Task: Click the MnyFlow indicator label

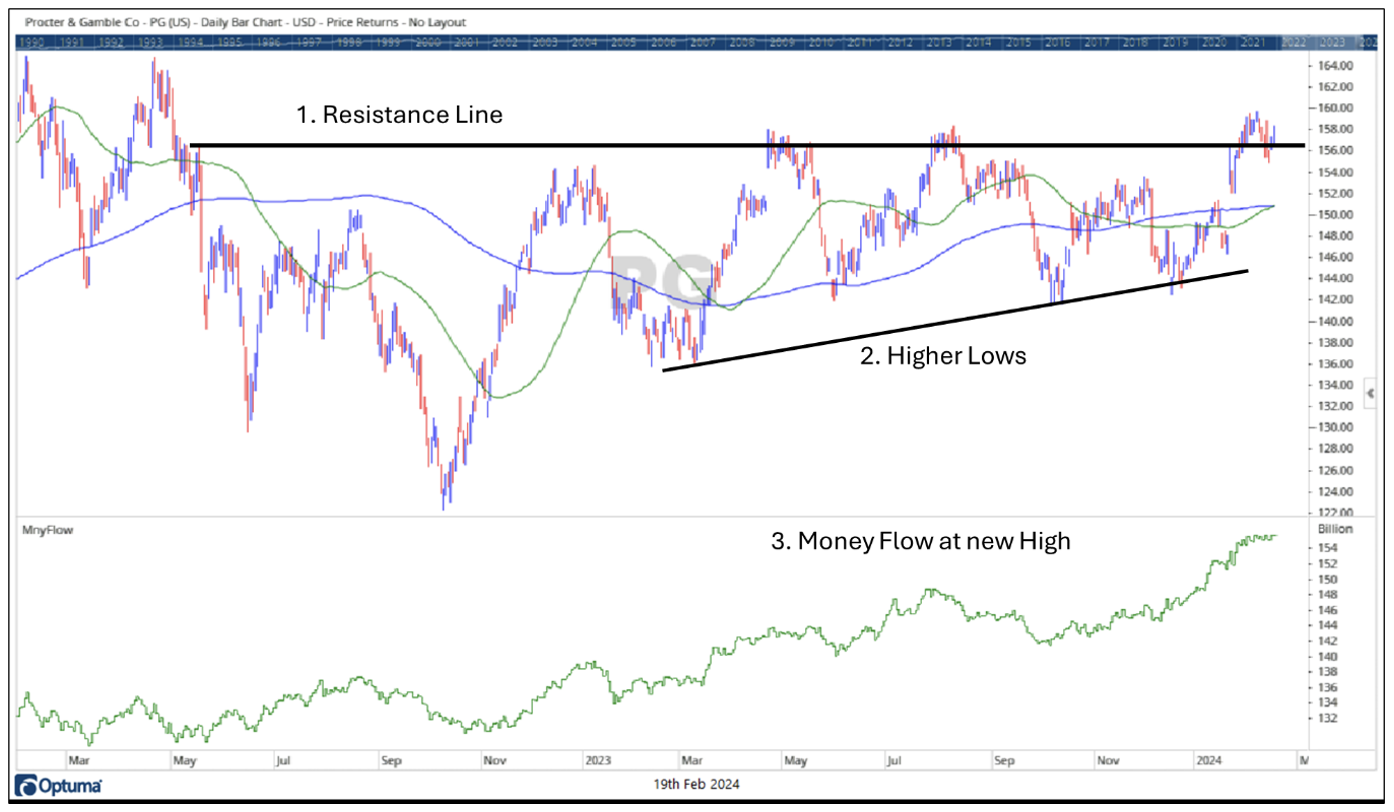Action: (x=47, y=529)
